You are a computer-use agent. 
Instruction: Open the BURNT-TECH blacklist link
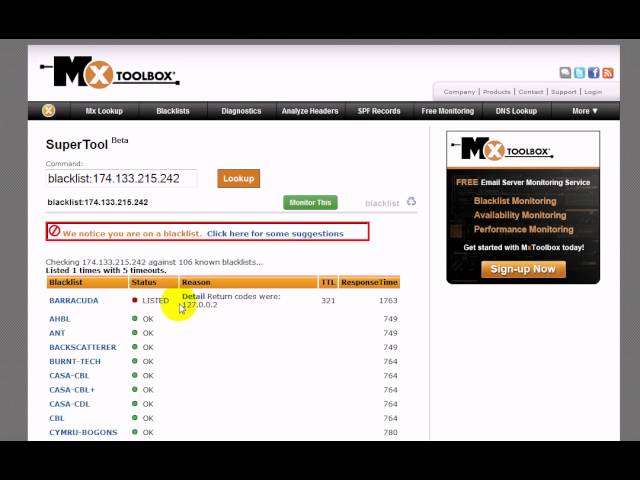(75, 361)
